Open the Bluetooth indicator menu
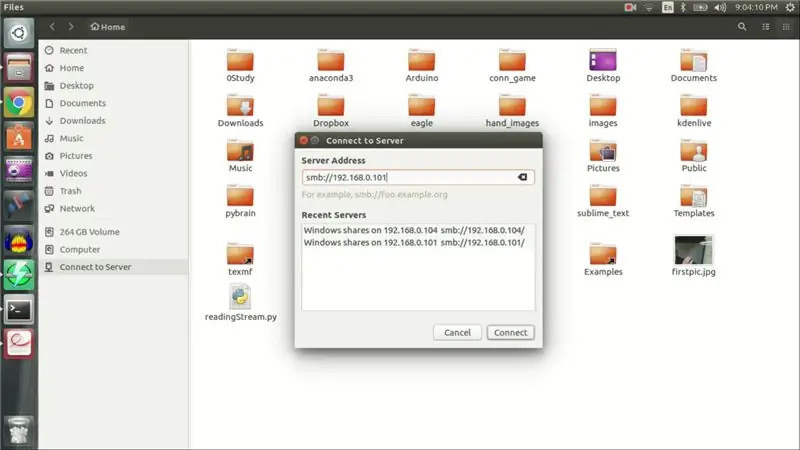 pyautogui.click(x=683, y=7)
